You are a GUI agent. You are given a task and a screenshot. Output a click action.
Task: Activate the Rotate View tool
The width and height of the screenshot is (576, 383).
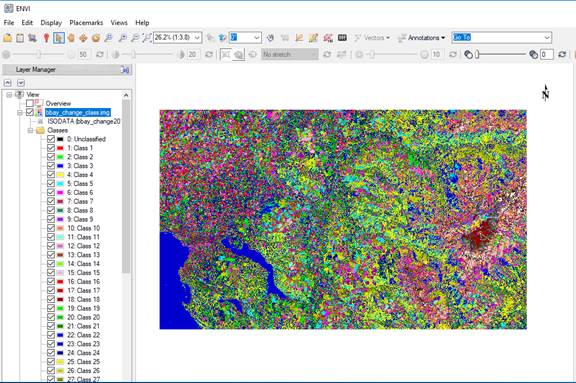point(96,37)
